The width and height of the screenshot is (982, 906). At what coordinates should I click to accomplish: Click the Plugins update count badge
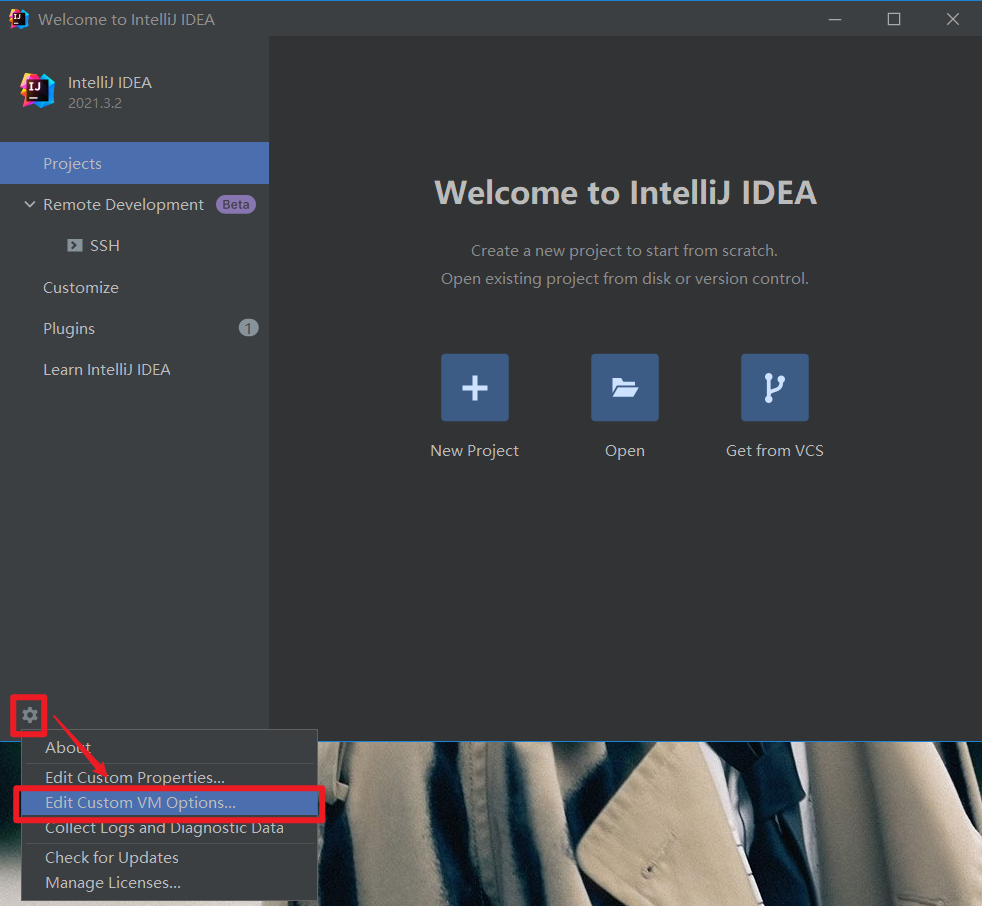tap(248, 328)
